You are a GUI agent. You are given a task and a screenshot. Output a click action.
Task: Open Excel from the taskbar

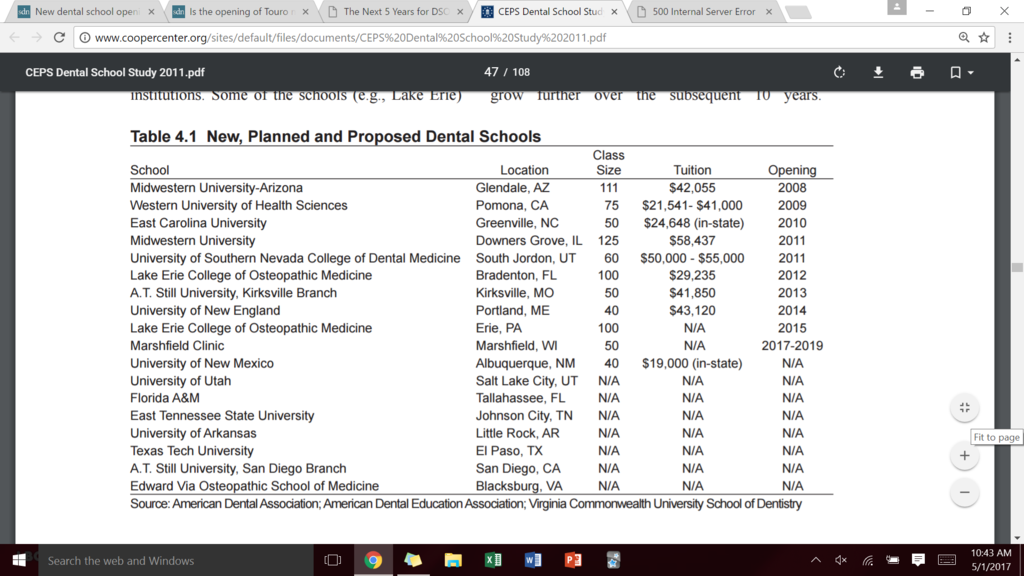[x=493, y=560]
